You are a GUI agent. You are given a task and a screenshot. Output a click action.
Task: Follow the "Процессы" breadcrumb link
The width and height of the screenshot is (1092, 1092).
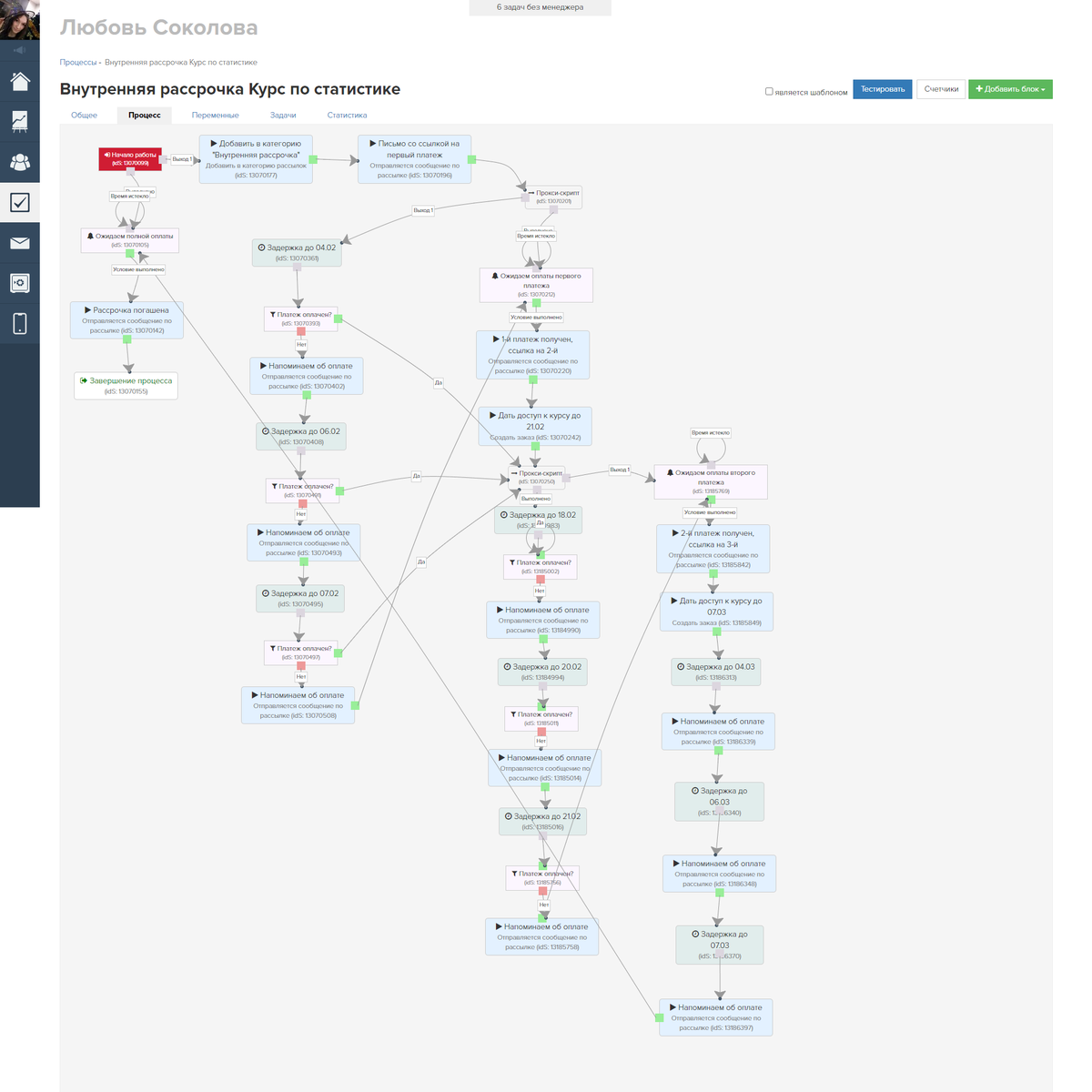click(x=77, y=63)
